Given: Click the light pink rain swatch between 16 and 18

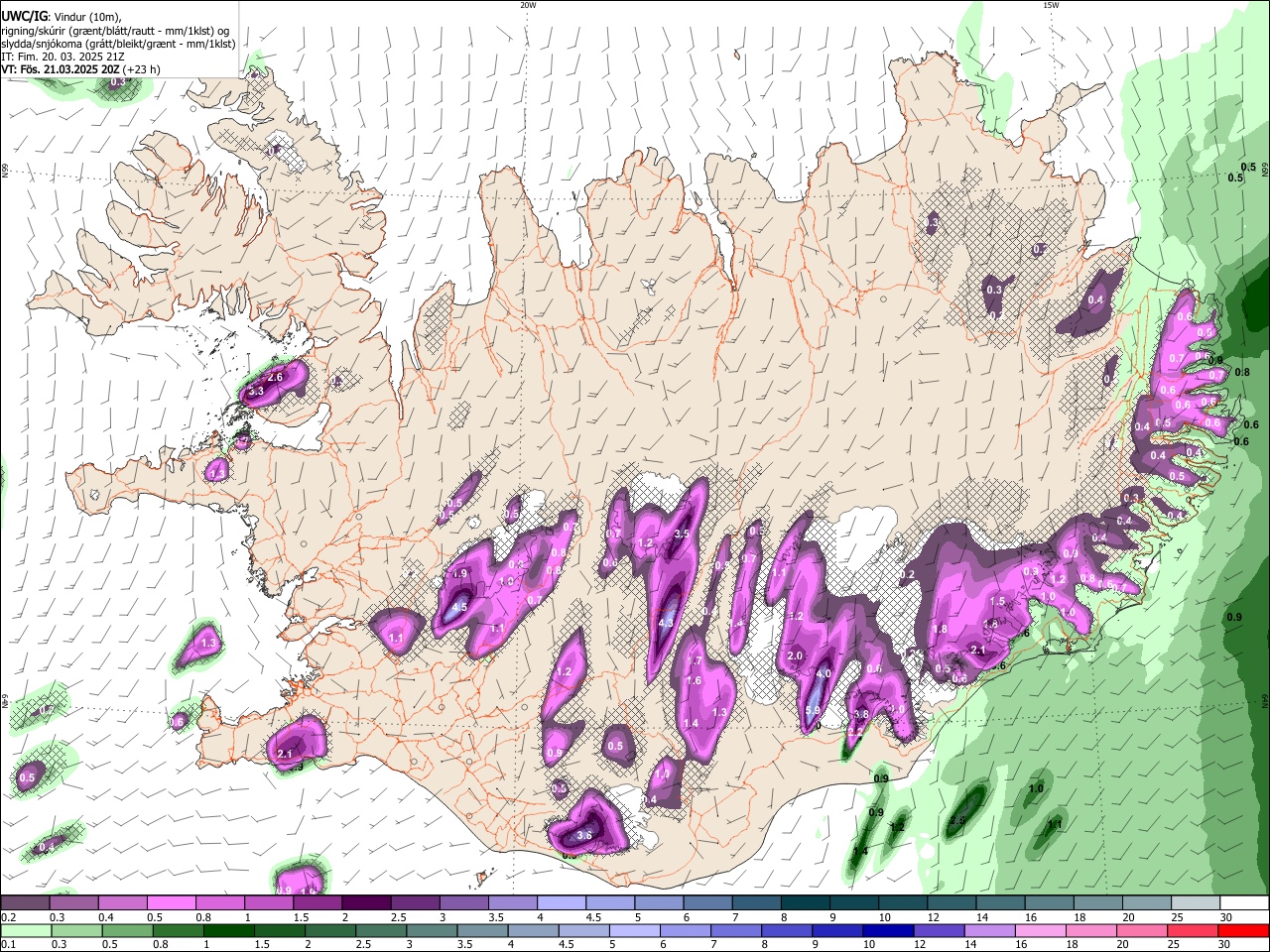Looking at the screenshot, I should (1041, 931).
